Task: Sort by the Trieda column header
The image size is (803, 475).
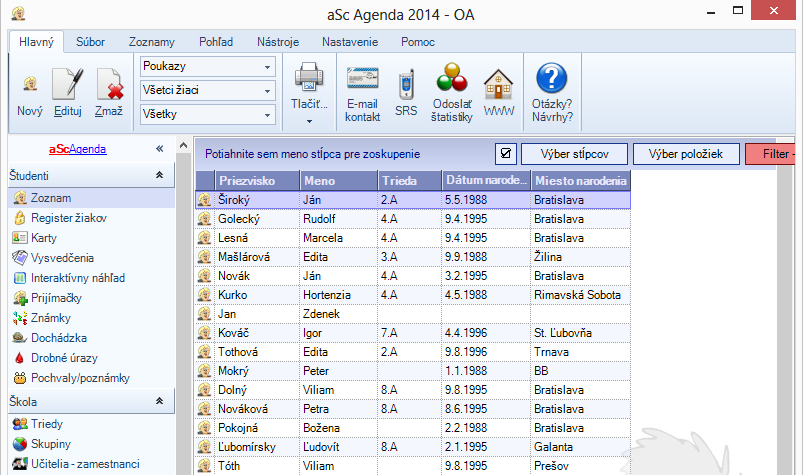Action: pyautogui.click(x=410, y=181)
